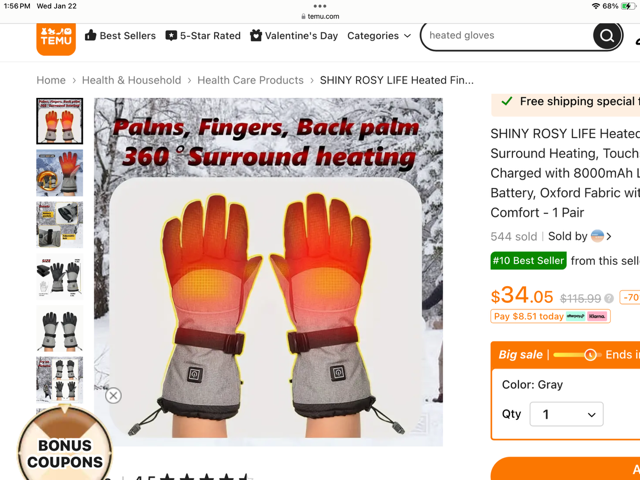Expand seller details via the chevron arrow

609,236
